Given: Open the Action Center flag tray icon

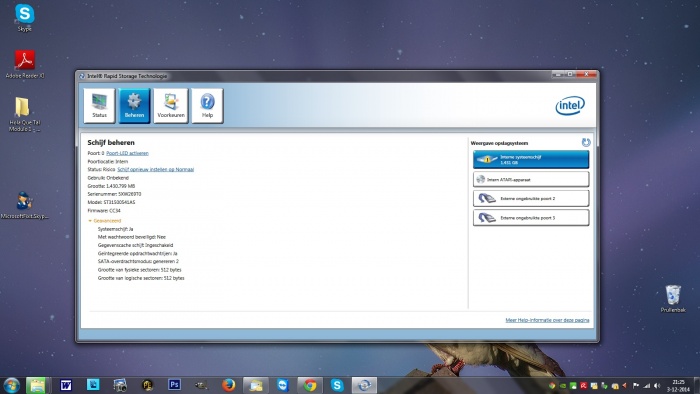Looking at the screenshot, I should [636, 386].
